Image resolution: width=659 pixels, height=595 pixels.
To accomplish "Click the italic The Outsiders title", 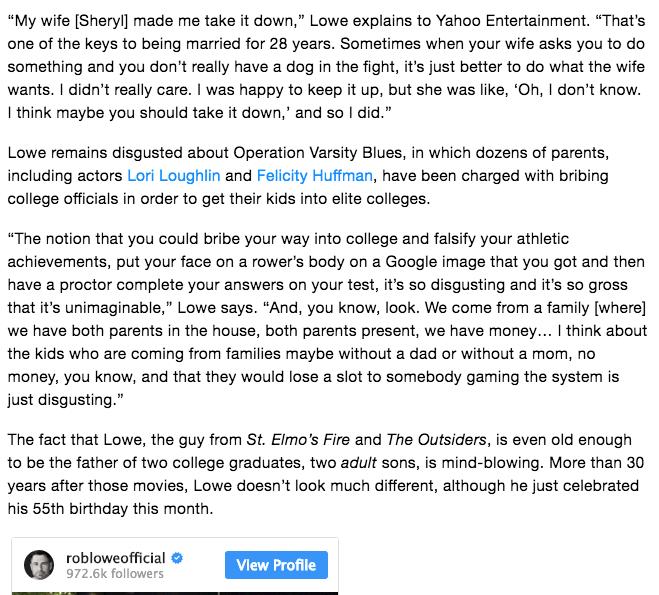I will tap(436, 440).
